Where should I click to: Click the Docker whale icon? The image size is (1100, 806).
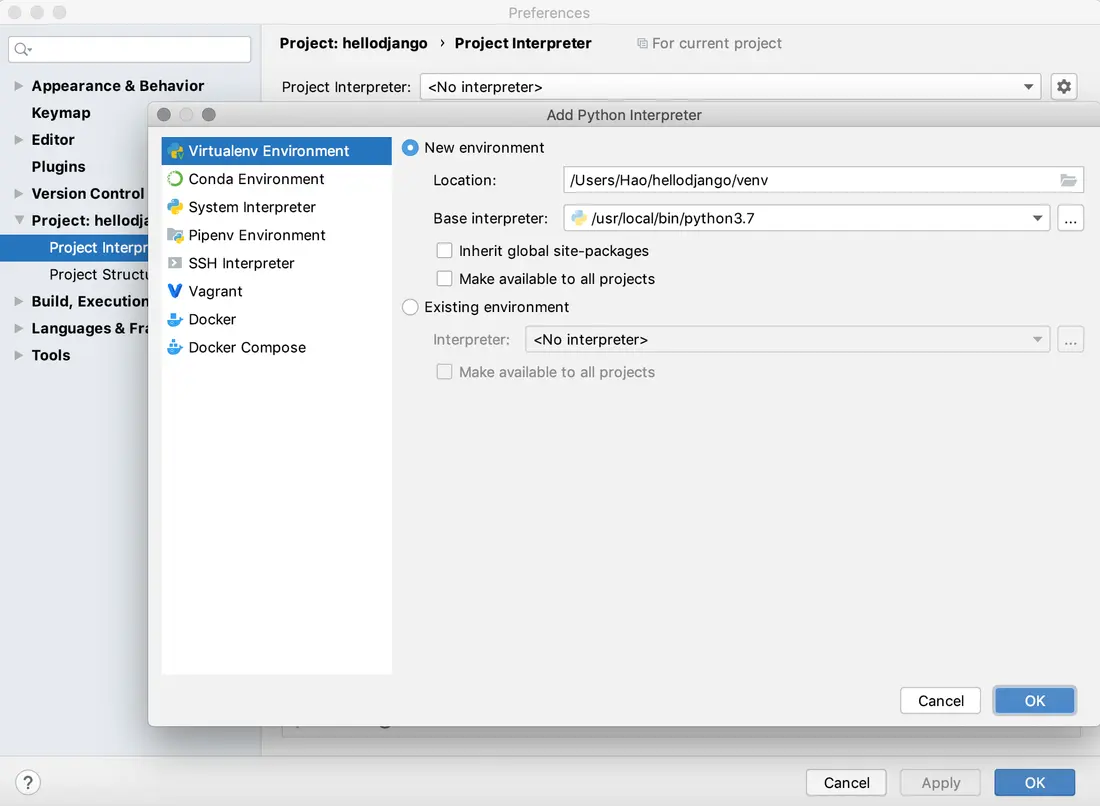point(175,319)
